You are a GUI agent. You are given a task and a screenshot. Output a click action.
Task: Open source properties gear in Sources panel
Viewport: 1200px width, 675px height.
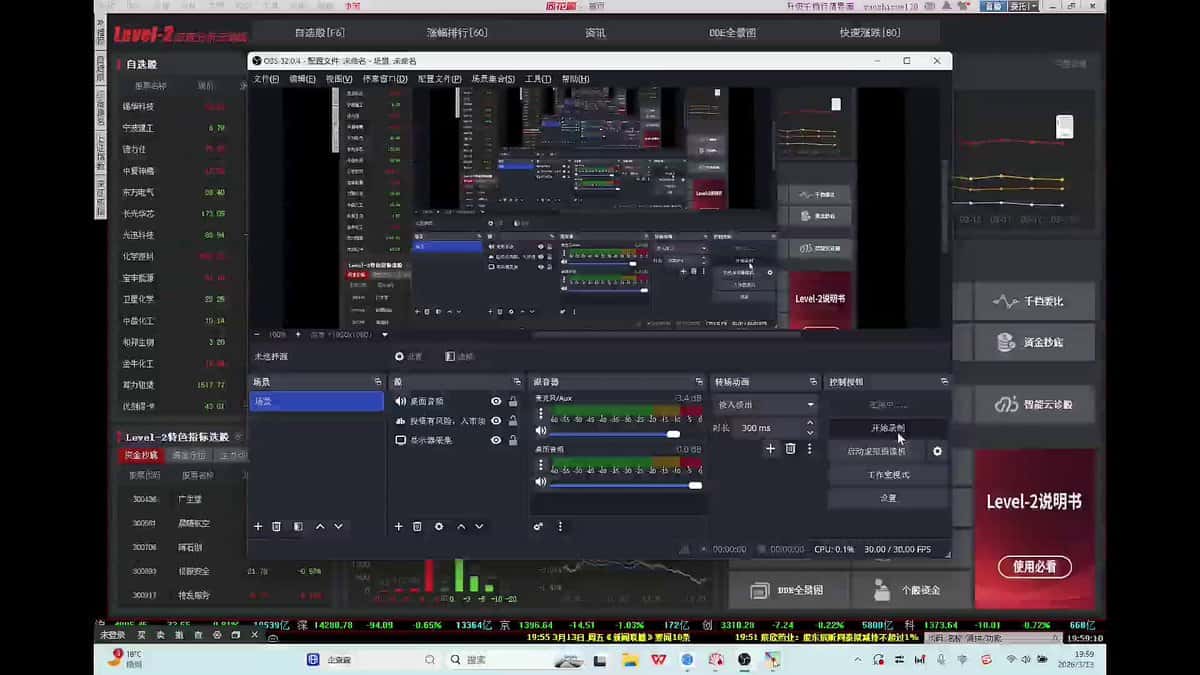[x=439, y=526]
